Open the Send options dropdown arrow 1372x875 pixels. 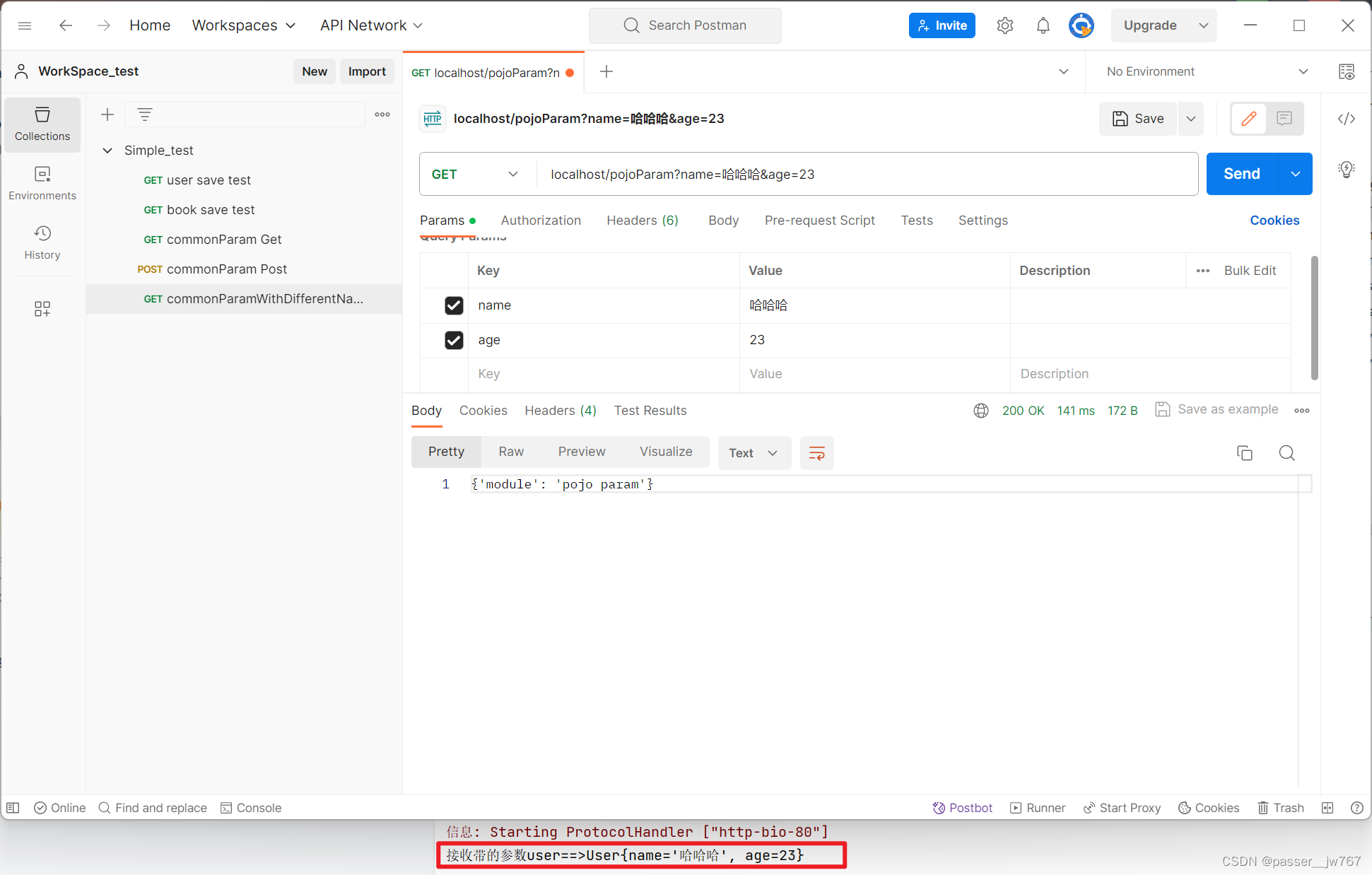[x=1295, y=174]
